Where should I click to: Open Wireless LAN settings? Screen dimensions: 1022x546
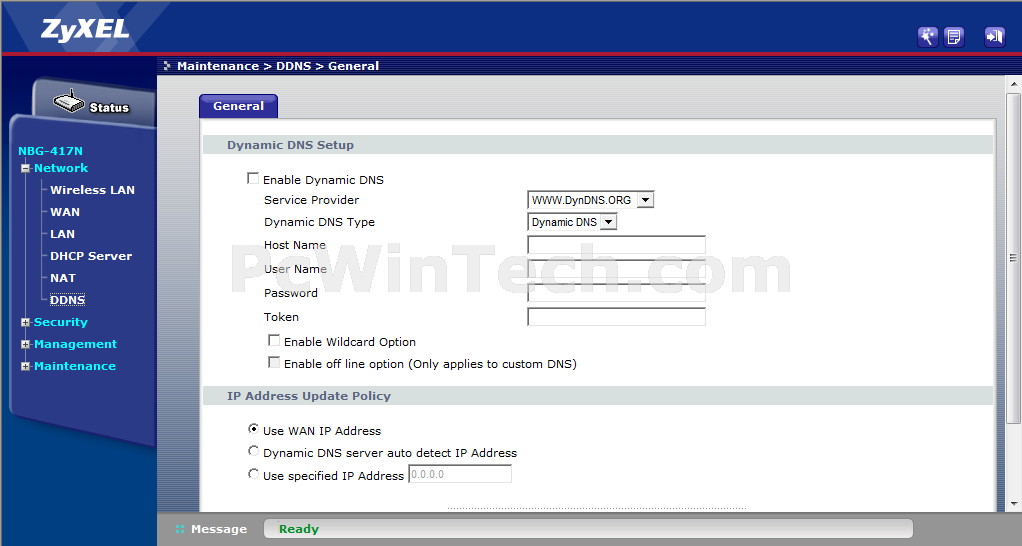93,190
